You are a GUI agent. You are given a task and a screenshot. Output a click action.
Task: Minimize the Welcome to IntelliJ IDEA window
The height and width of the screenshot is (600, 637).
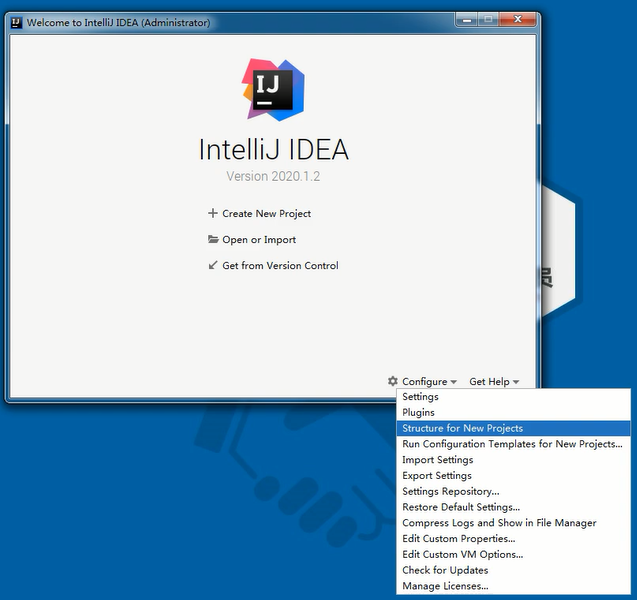pyautogui.click(x=467, y=19)
